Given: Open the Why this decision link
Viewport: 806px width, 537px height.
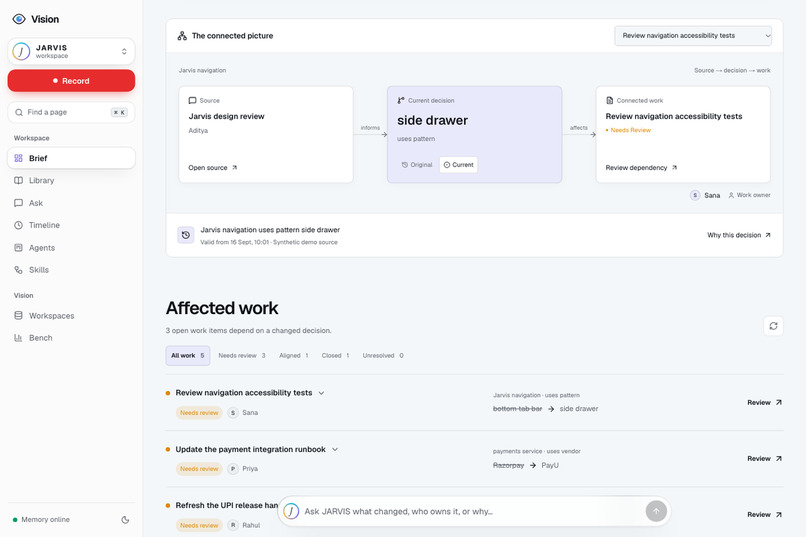Looking at the screenshot, I should tap(739, 235).
